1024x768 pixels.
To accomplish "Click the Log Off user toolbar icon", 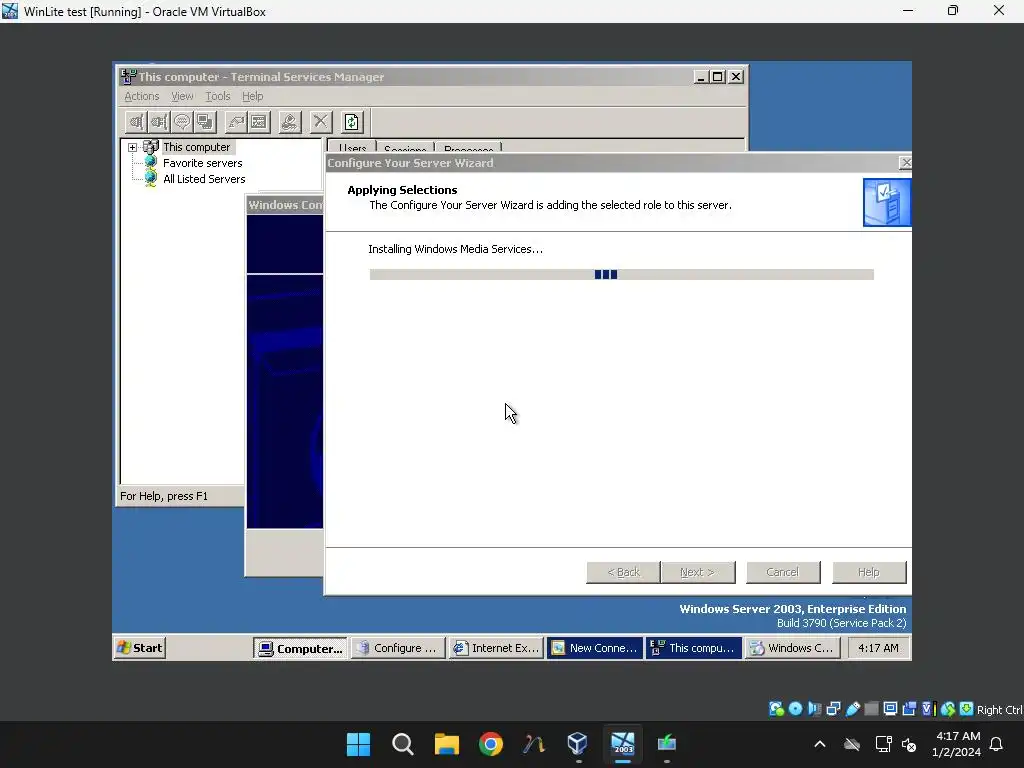I will click(289, 122).
